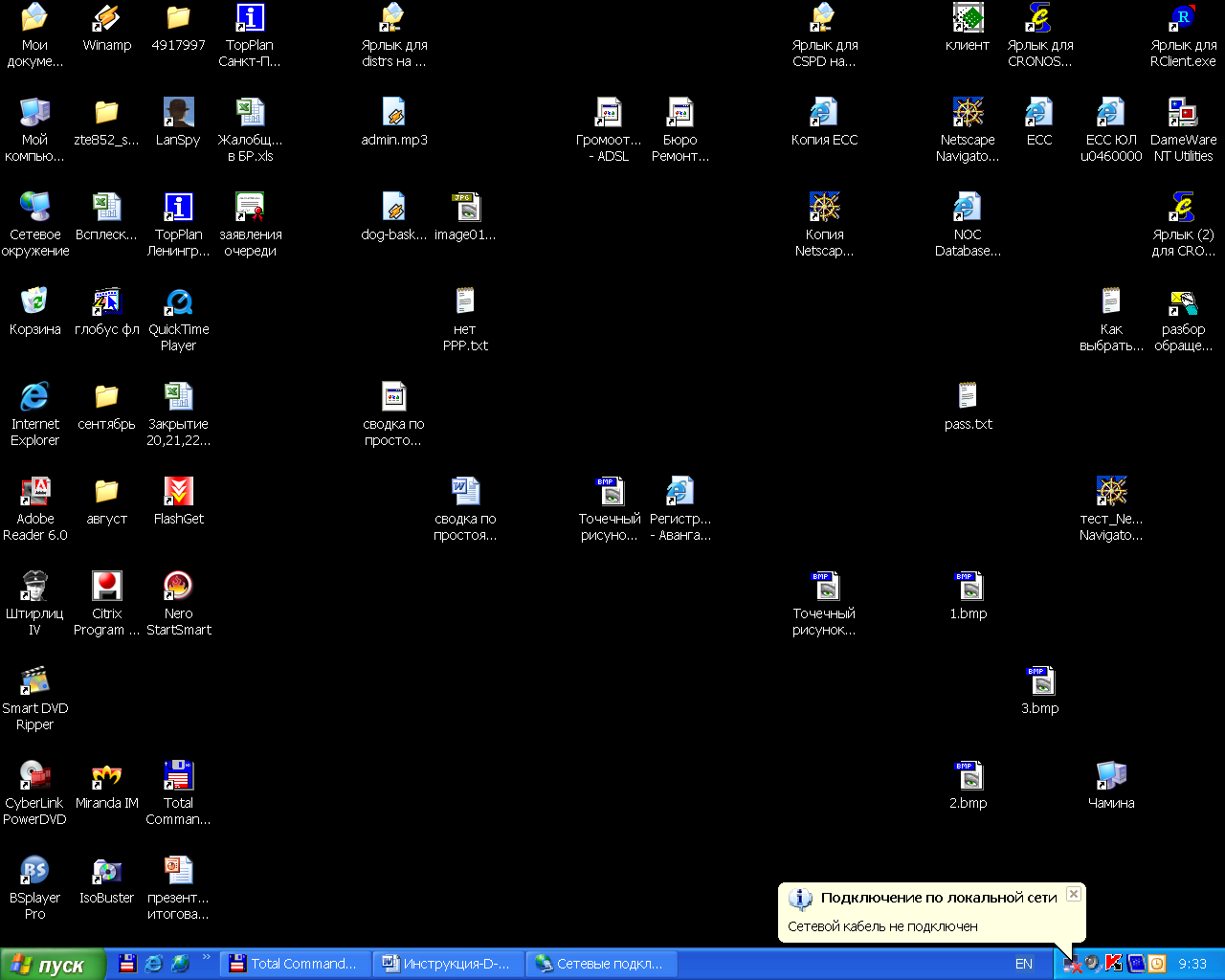This screenshot has height=980, width=1225.
Task: Open the сентябрь folder
Action: 106,406
